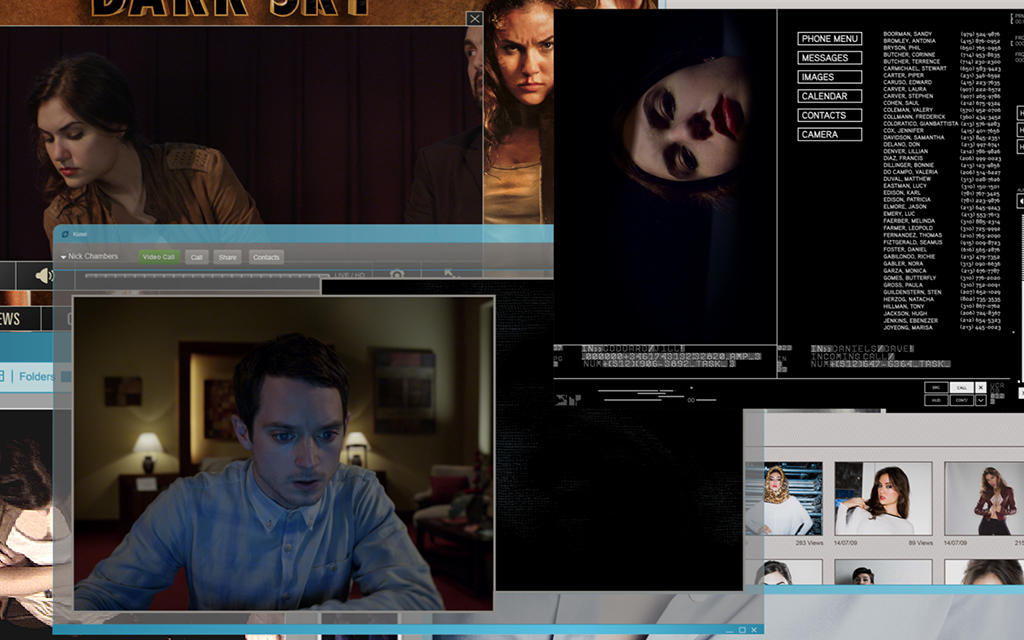Viewport: 1024px width, 640px height.
Task: Click the speaker volume icon
Action: click(43, 275)
